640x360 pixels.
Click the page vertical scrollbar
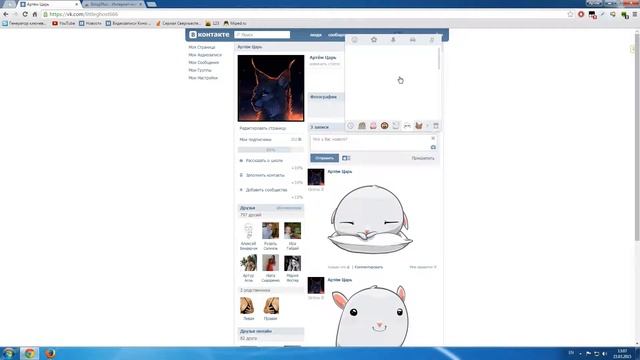(637, 137)
